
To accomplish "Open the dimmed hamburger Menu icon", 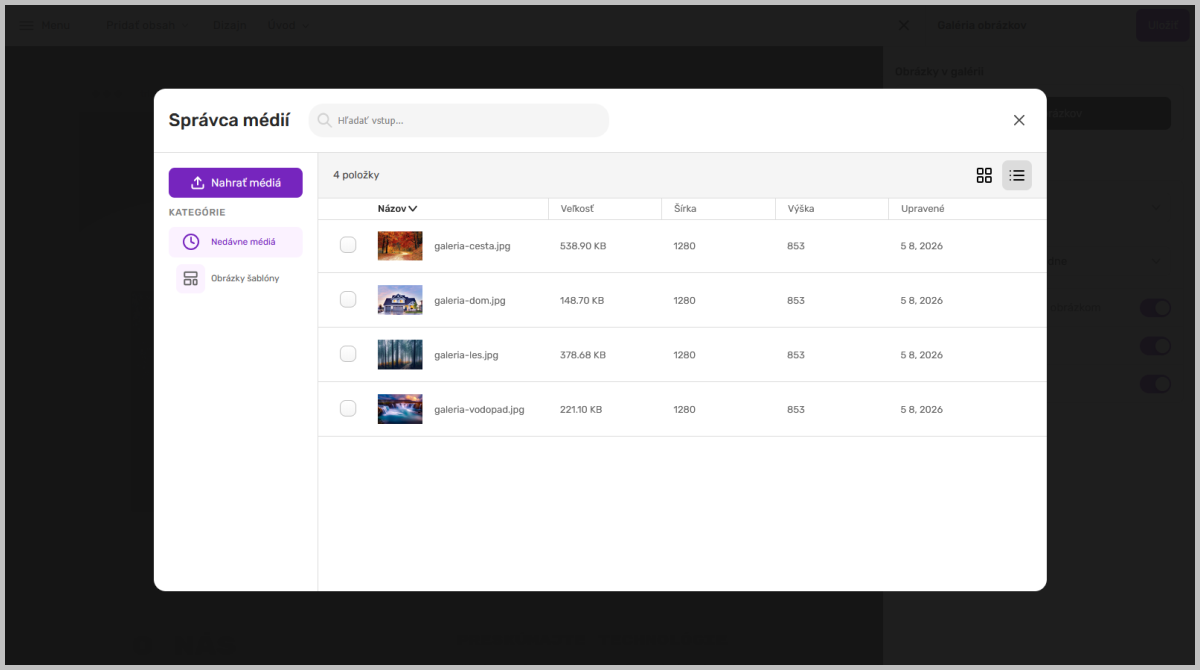I will coord(25,25).
